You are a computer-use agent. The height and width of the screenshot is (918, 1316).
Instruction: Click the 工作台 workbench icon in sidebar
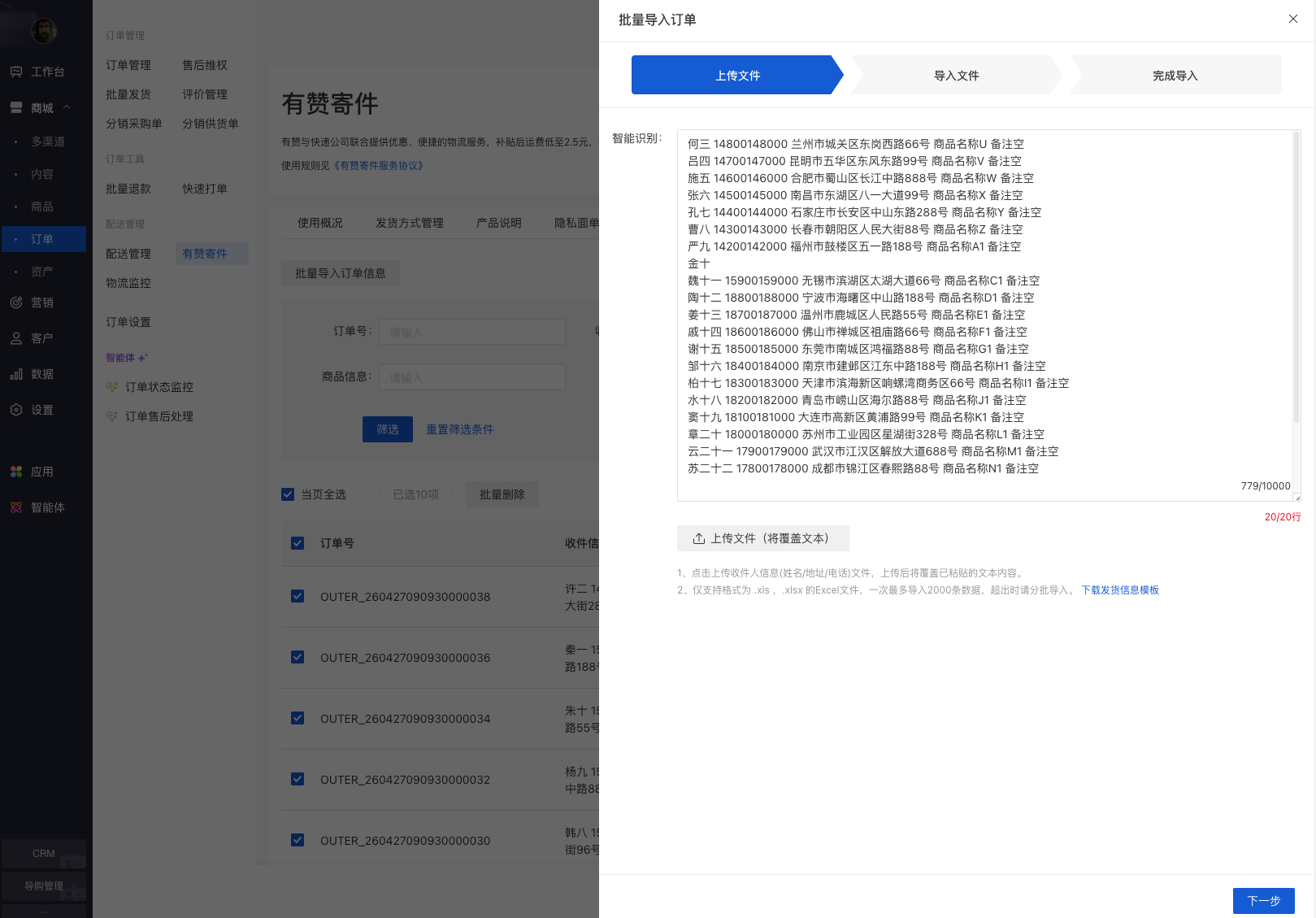(16, 72)
